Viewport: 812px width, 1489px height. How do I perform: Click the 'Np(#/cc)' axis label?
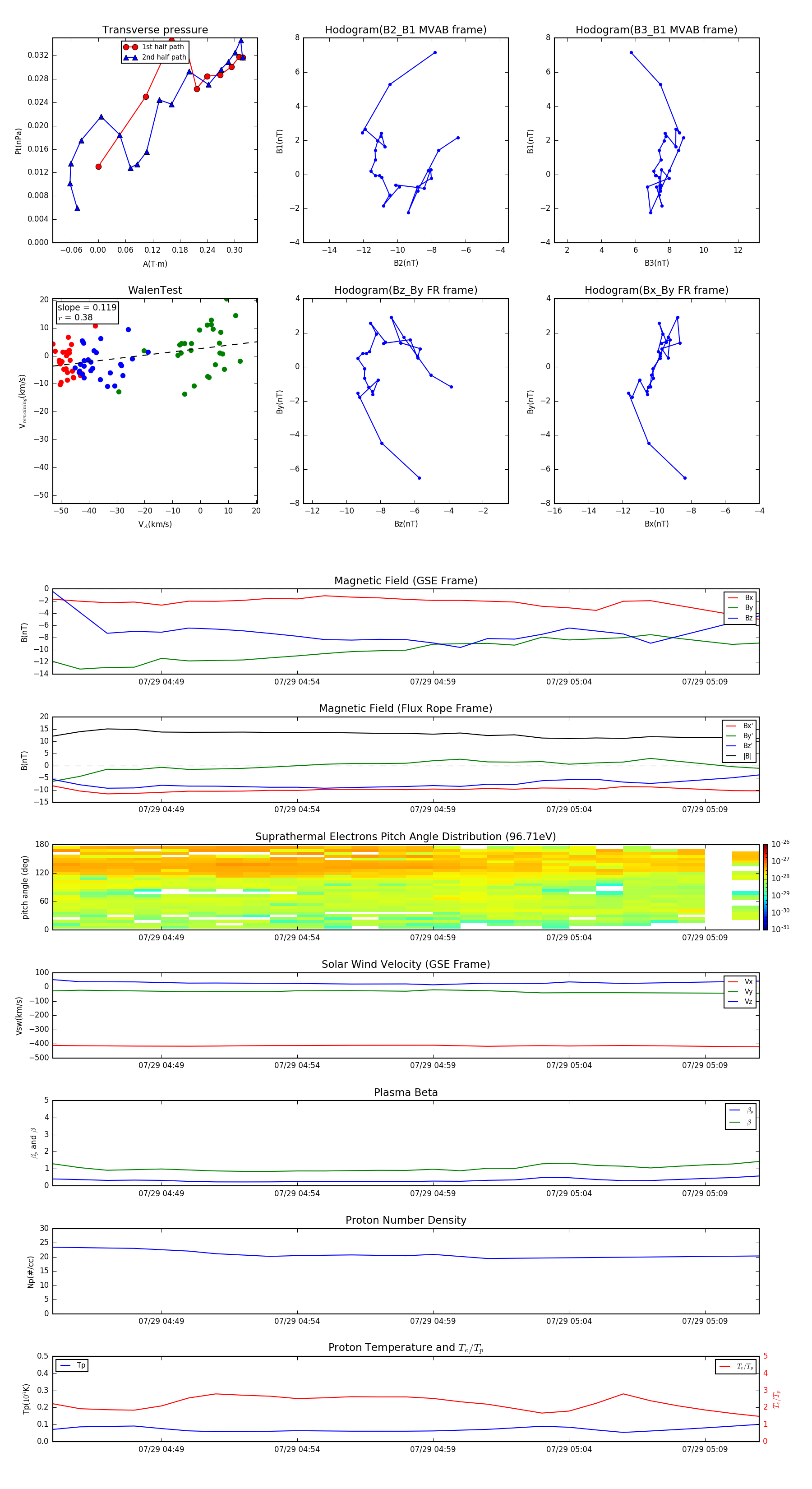pyautogui.click(x=31, y=1272)
